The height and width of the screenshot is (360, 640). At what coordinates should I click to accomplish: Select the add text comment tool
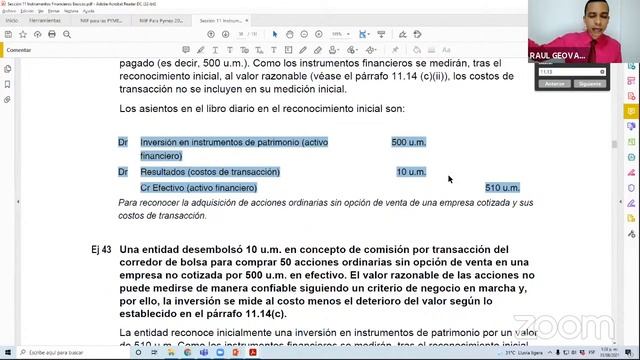click(x=273, y=50)
